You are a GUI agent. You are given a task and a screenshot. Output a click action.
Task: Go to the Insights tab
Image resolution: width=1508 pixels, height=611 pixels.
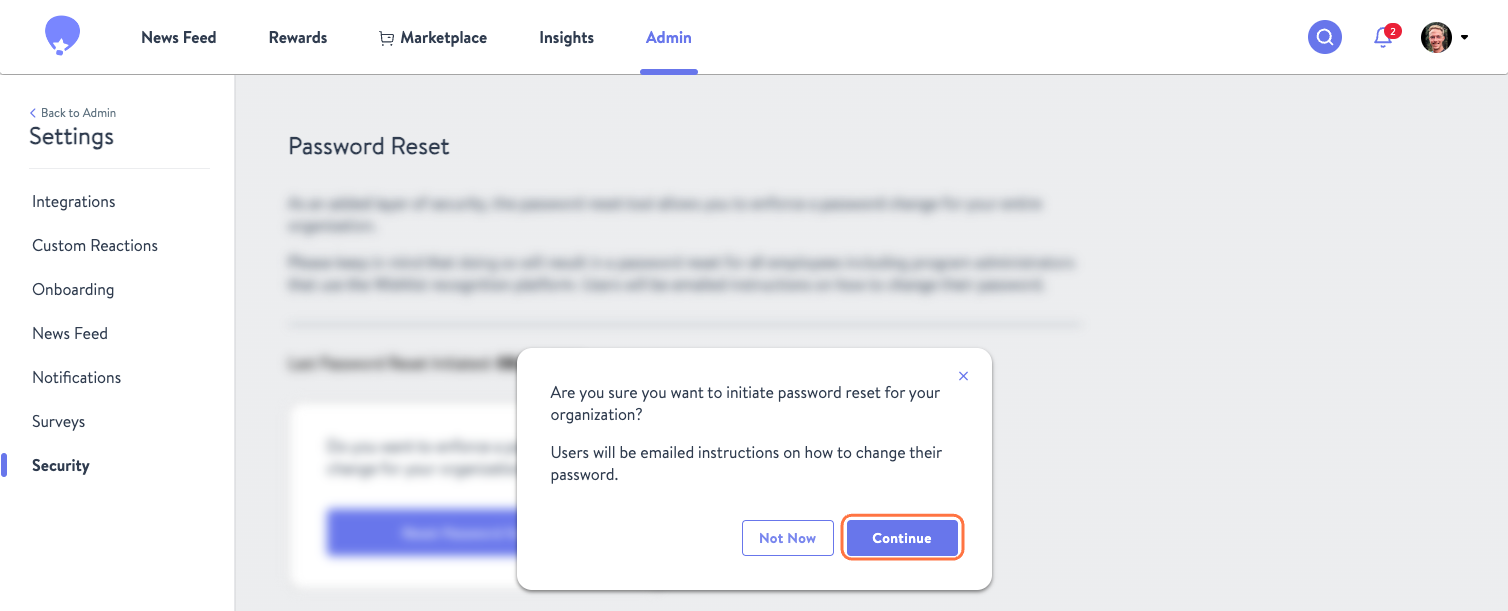(566, 38)
